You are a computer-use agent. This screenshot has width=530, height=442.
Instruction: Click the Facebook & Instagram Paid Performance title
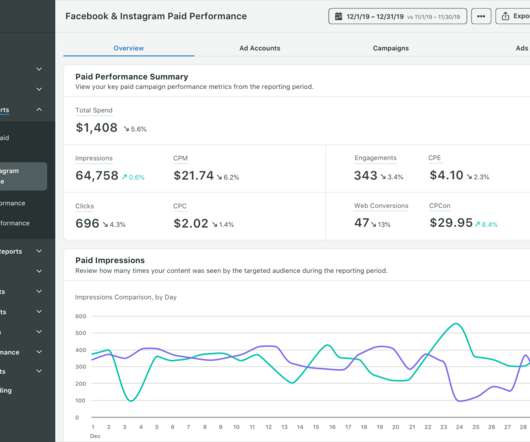tap(156, 16)
